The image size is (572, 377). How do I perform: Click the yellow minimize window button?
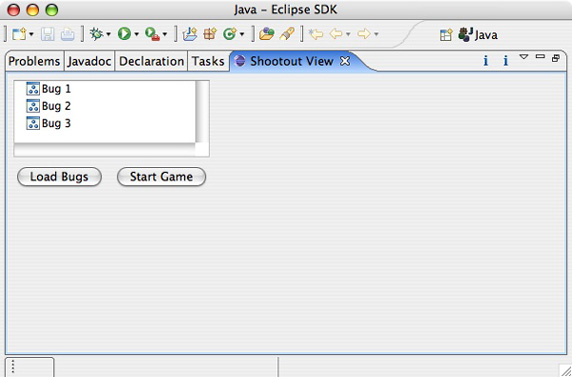click(33, 10)
